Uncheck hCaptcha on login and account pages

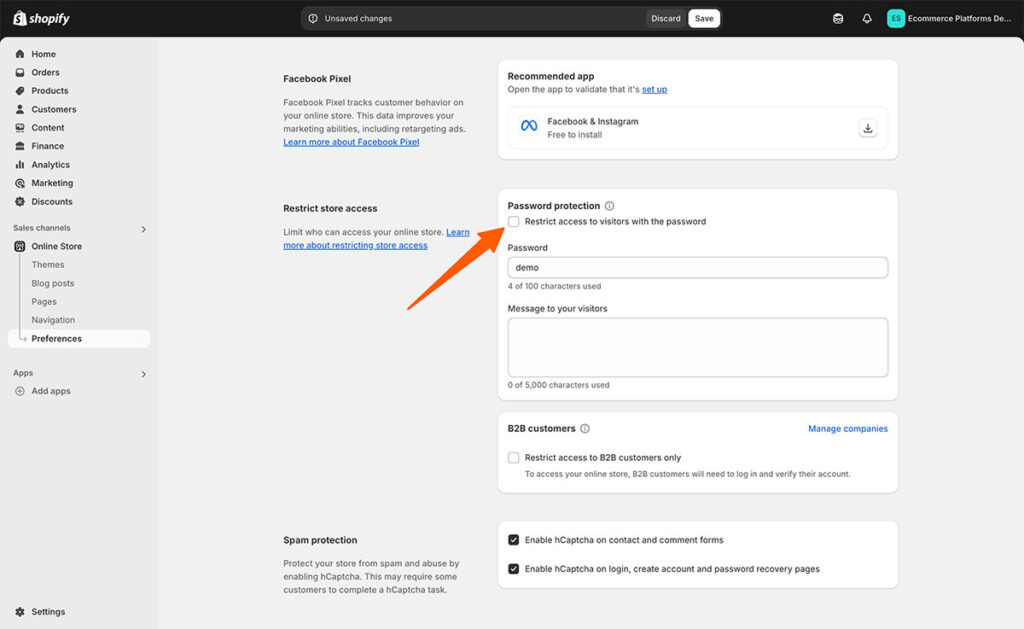[514, 569]
